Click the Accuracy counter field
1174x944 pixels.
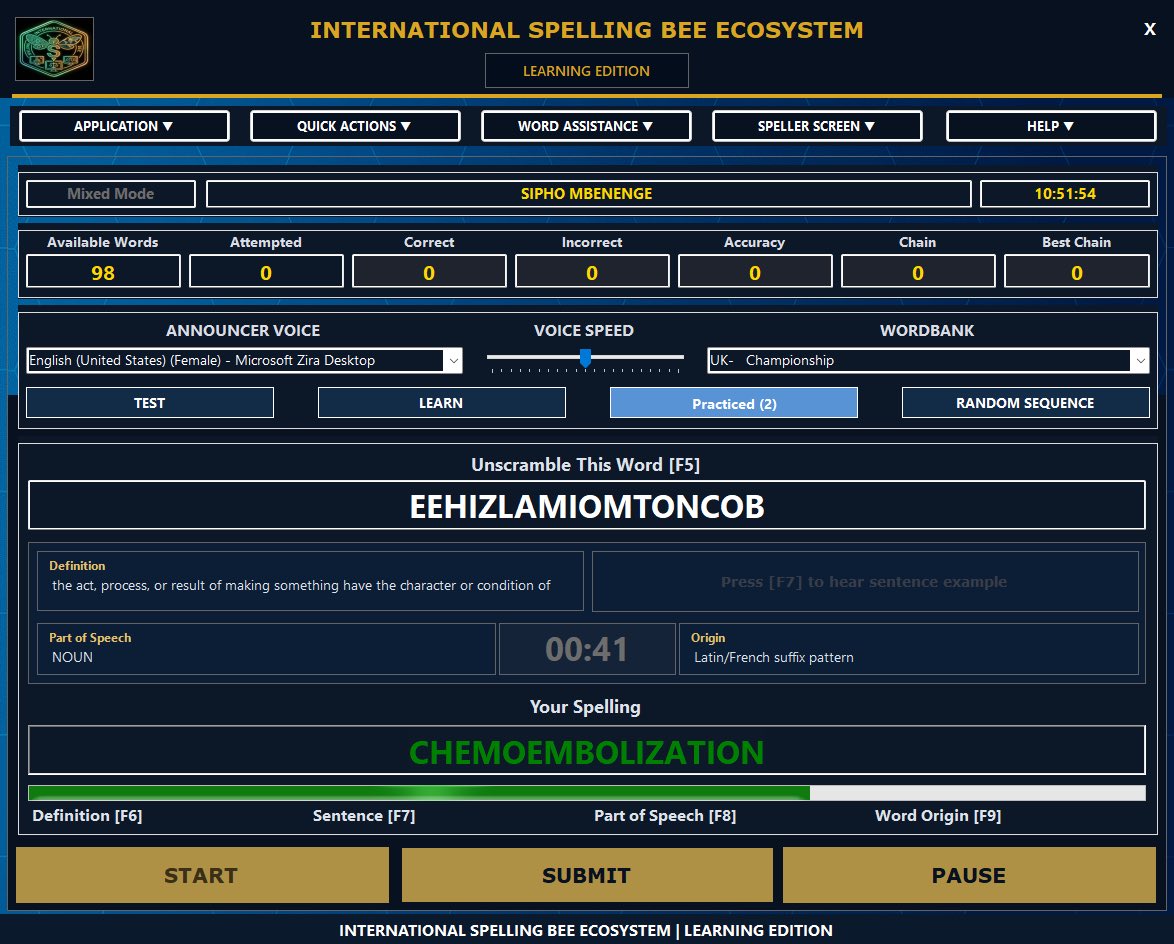point(755,272)
